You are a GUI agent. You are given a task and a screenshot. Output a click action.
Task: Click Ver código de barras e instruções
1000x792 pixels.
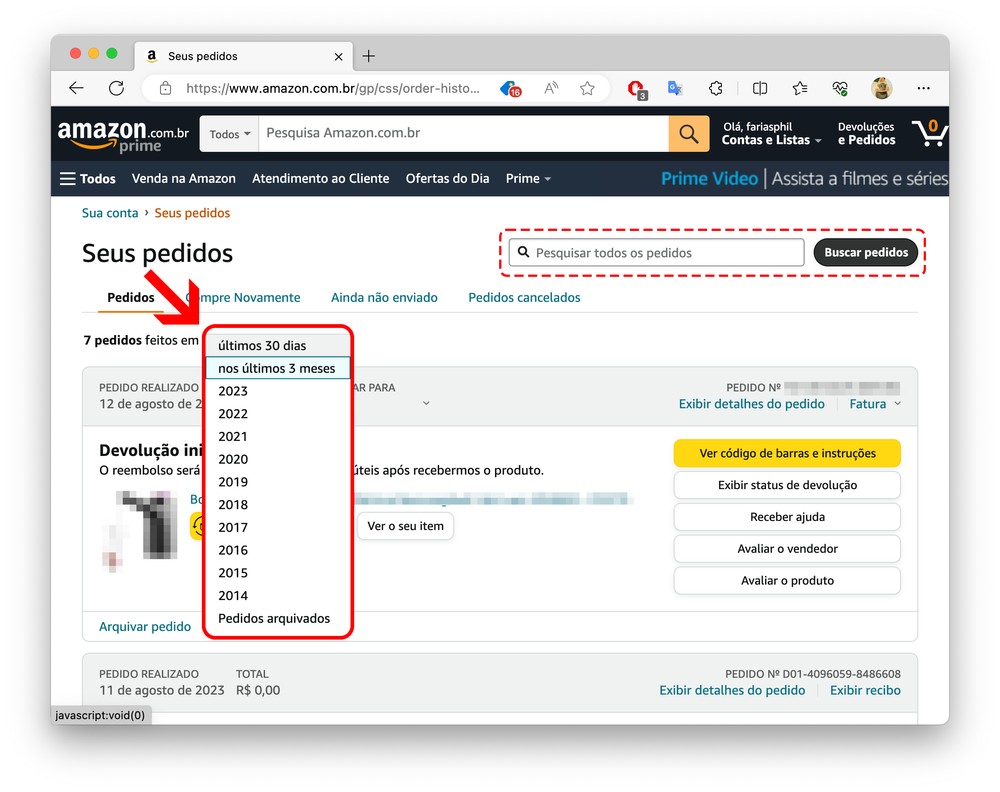(x=787, y=453)
